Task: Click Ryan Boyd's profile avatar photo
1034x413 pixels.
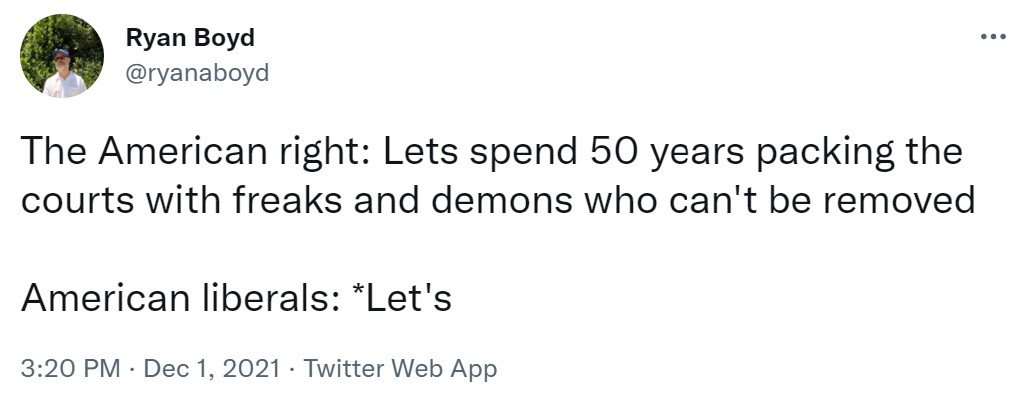Action: (62, 56)
